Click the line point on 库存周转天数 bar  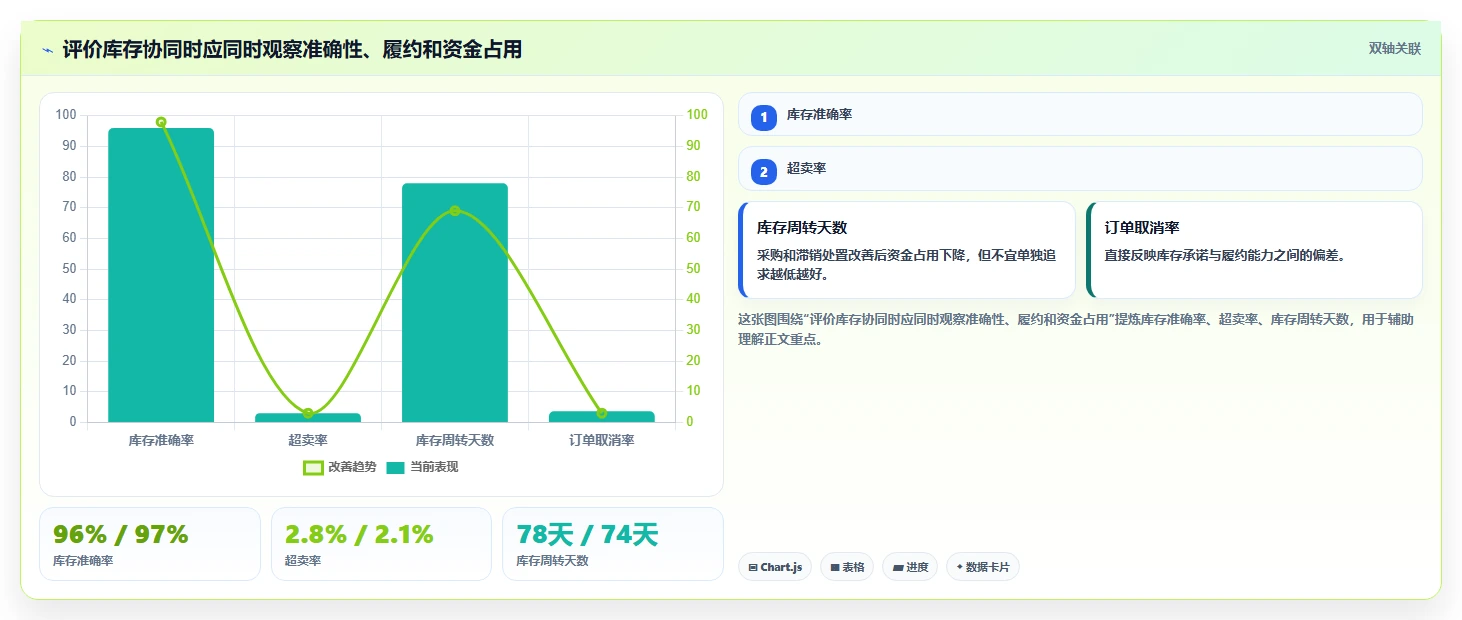coord(455,211)
